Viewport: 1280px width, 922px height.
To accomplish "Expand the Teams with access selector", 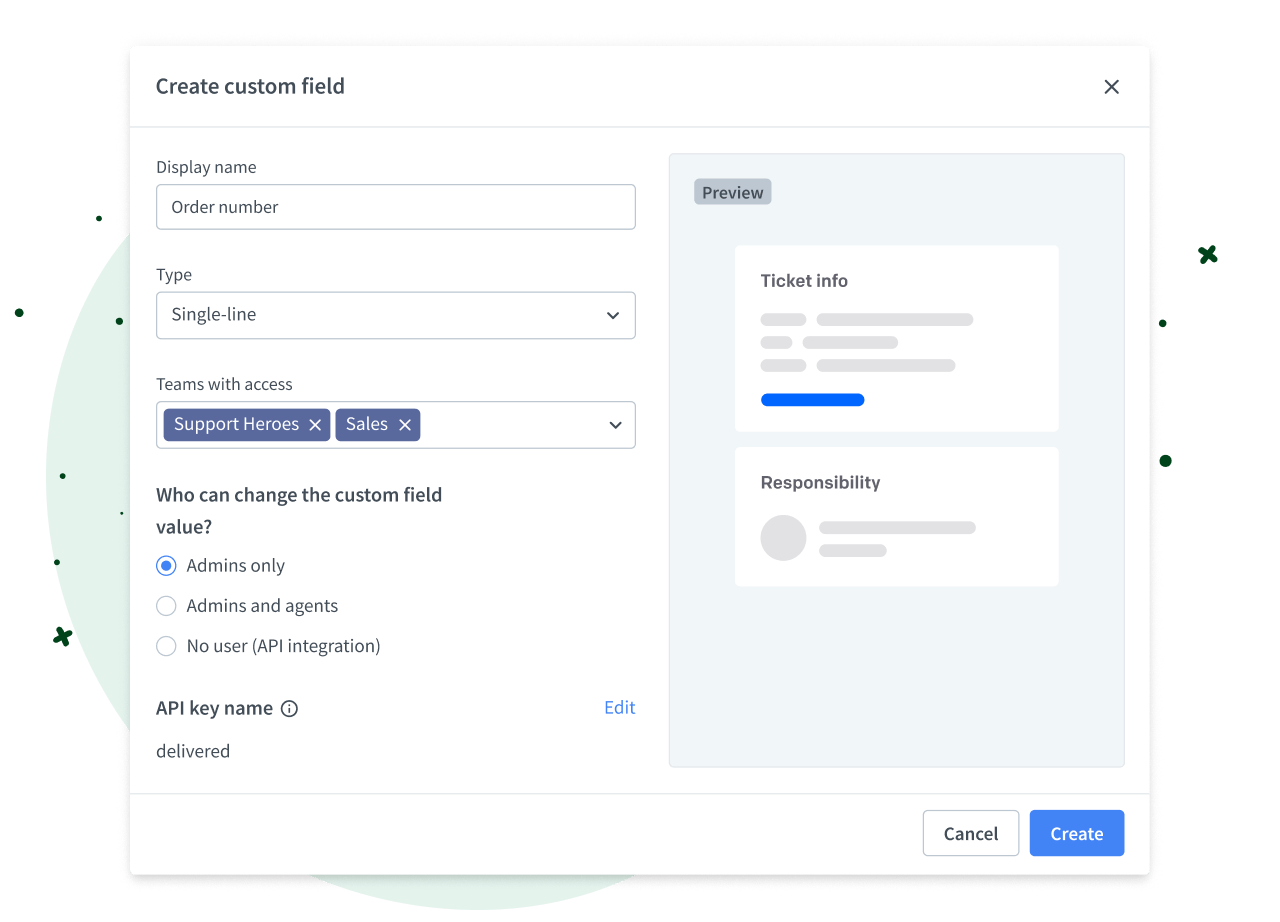I will (520, 425).
